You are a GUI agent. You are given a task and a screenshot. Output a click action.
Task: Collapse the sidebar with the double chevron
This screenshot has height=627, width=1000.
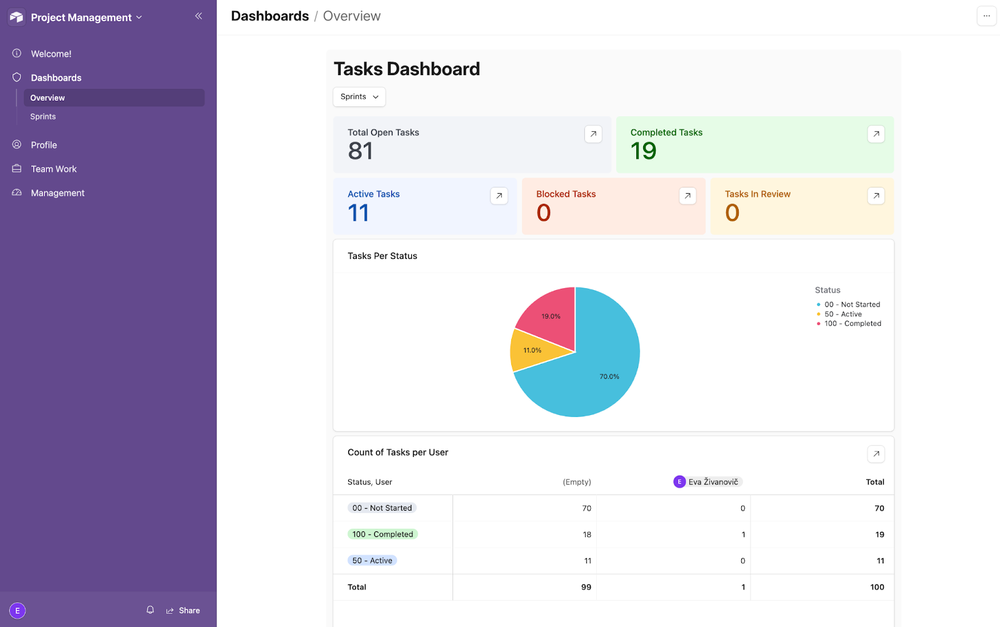tap(198, 16)
